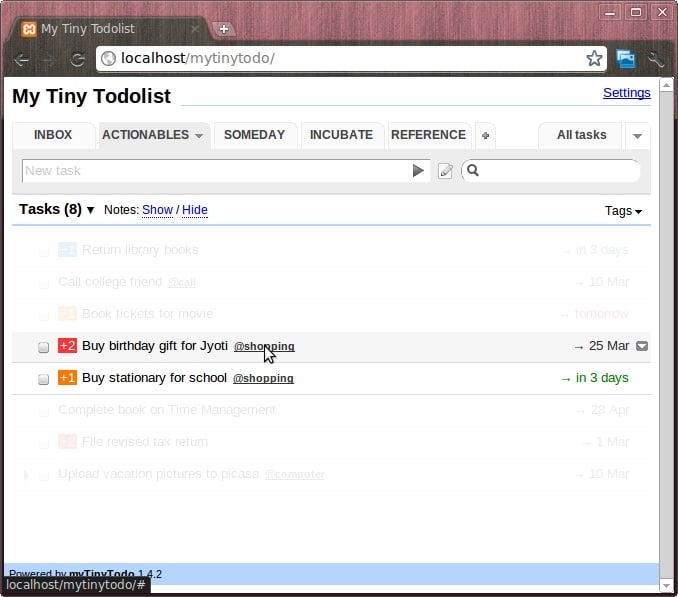Viewport: 678px width, 597px height.
Task: Open the browser wrench menu
Action: pos(656,59)
